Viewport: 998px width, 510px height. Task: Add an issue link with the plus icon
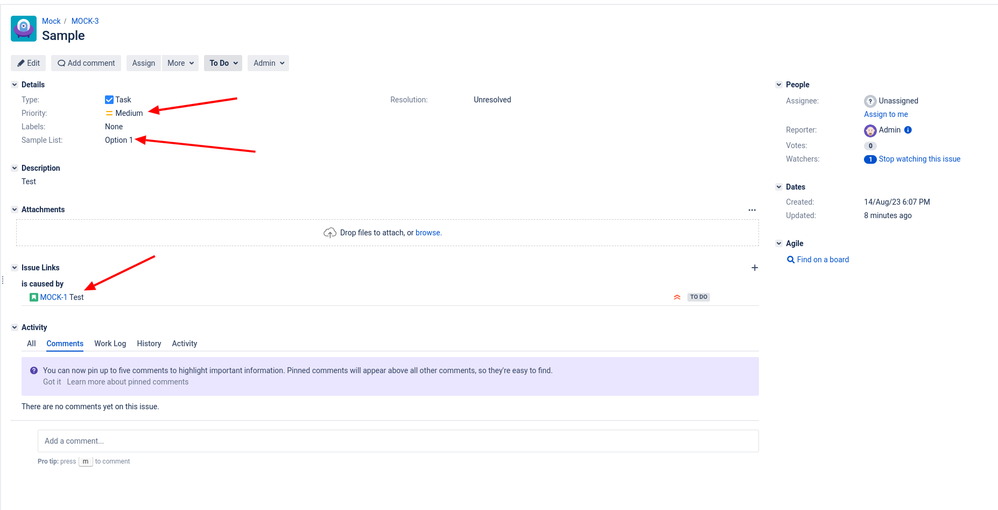click(x=755, y=268)
